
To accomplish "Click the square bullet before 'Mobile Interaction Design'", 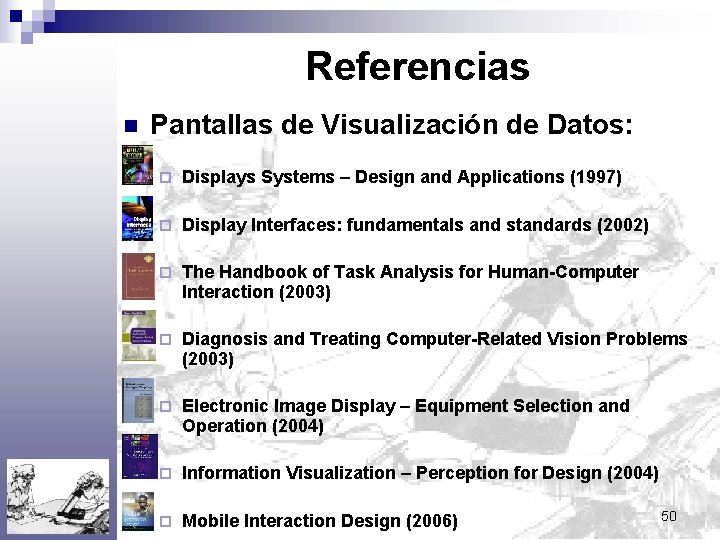I will coord(166,522).
